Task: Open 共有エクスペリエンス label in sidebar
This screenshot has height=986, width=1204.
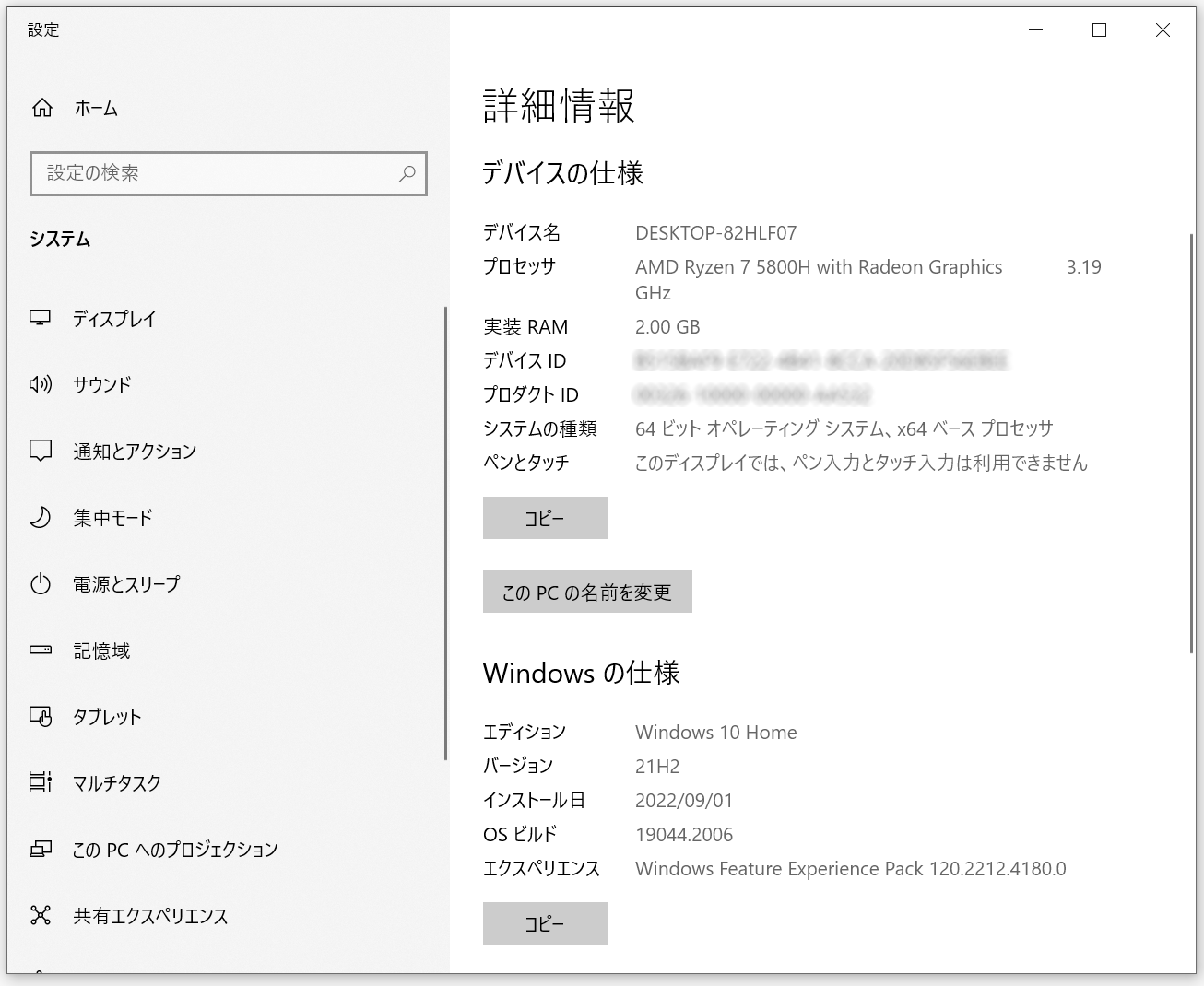Action: tap(150, 916)
